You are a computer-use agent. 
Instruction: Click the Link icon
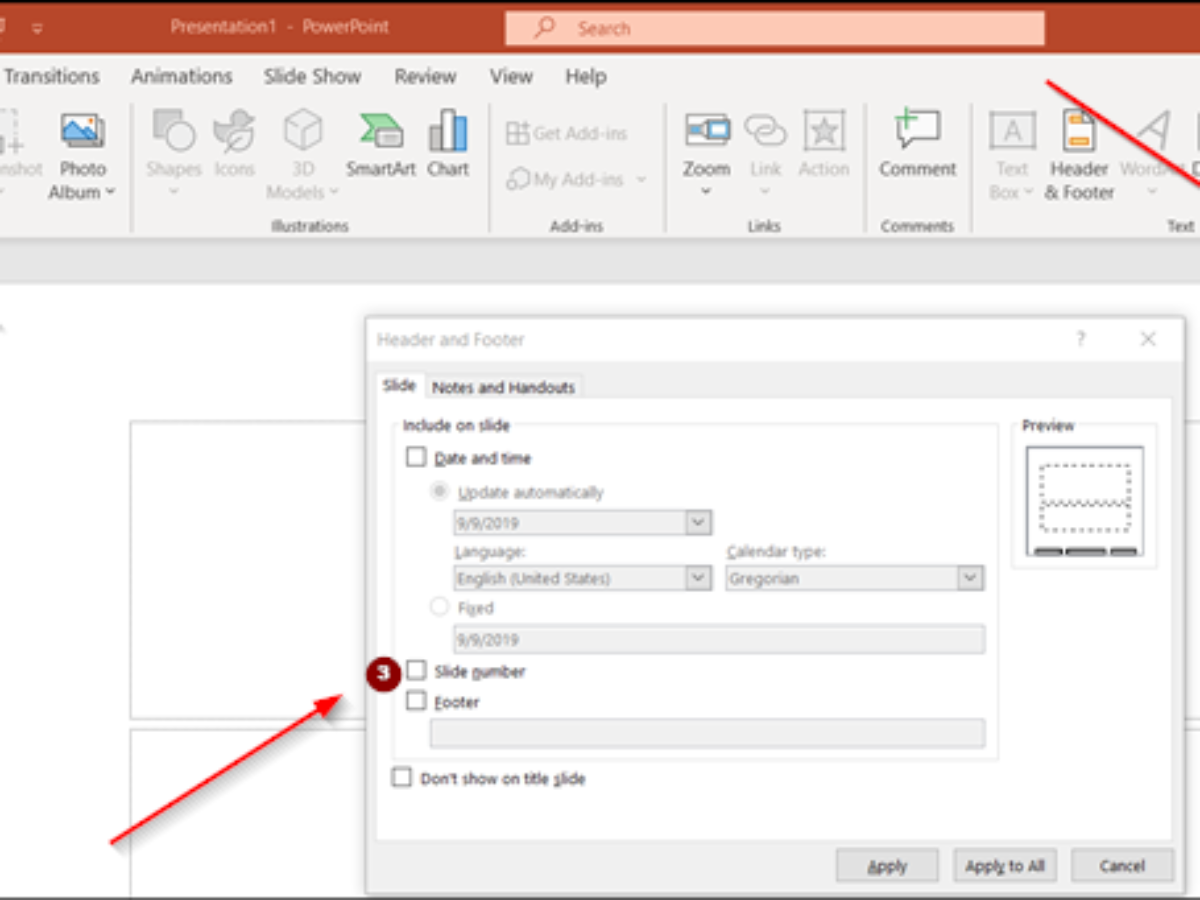coord(765,130)
